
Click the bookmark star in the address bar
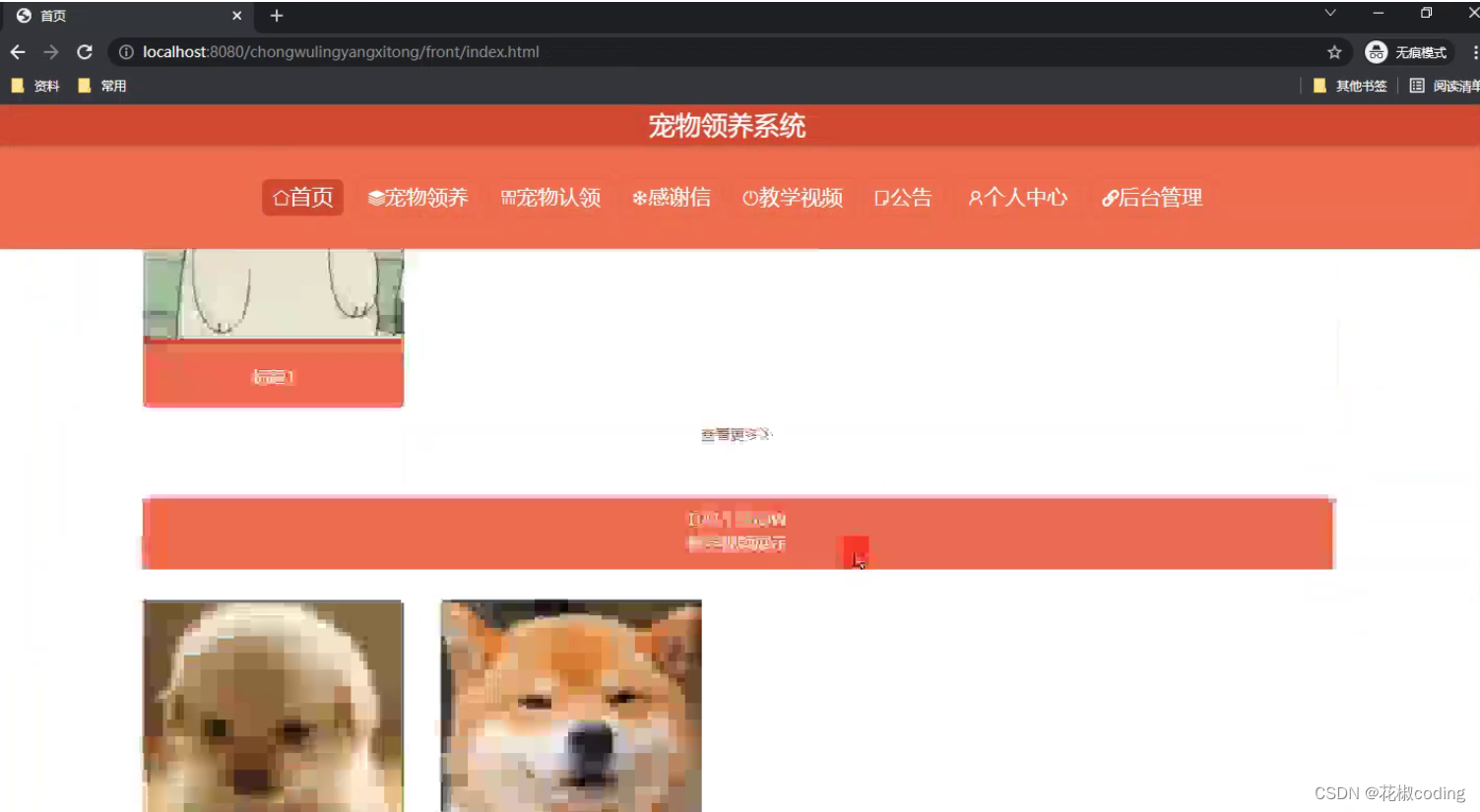click(x=1334, y=52)
